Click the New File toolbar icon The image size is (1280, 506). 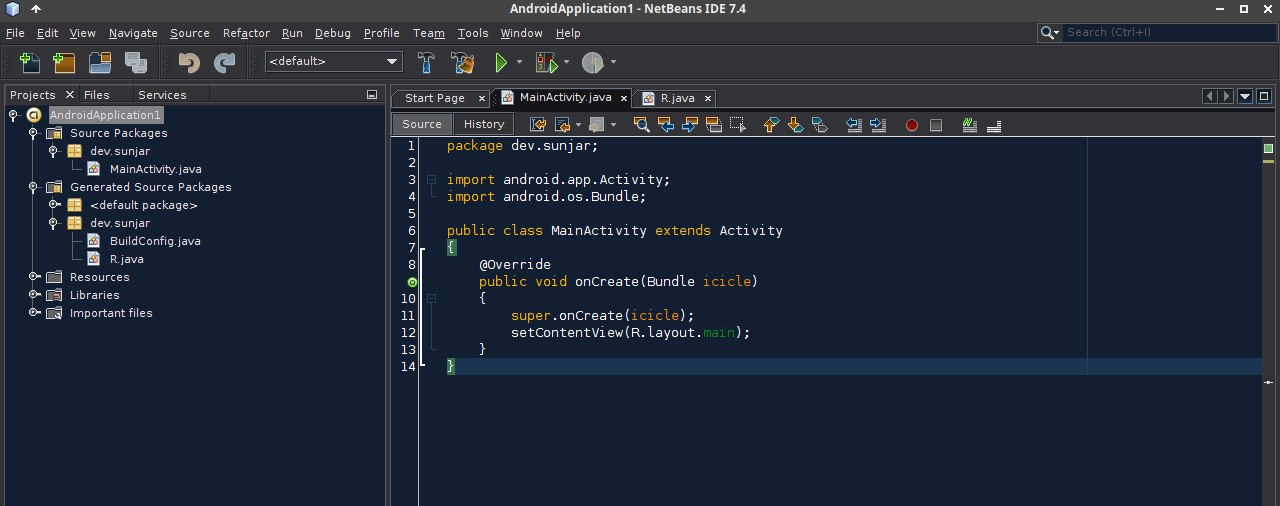[29, 62]
